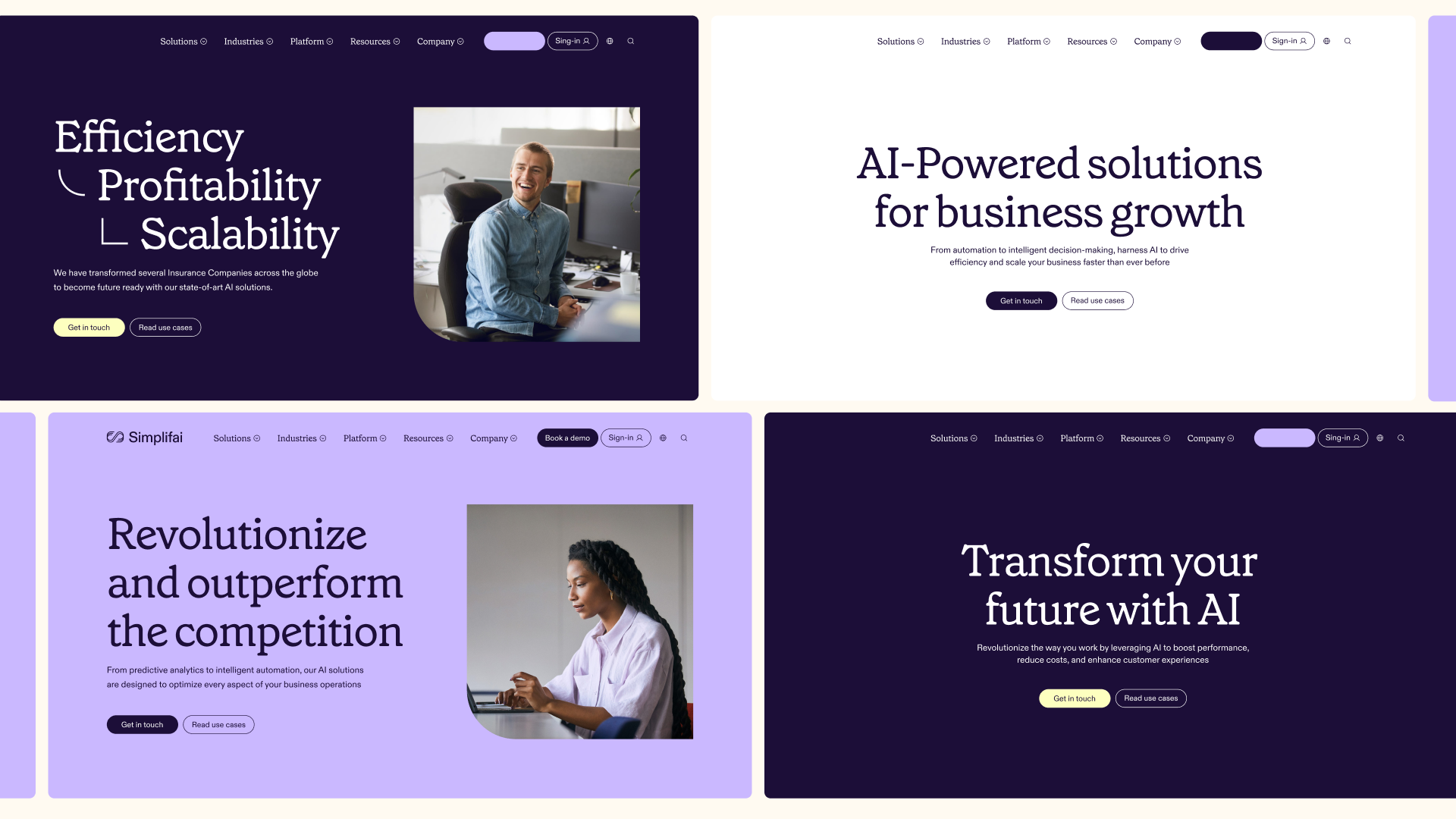Screen dimensions: 1456x819
Task: Click the Simplifai brand logo bottom-left
Action: 144,437
